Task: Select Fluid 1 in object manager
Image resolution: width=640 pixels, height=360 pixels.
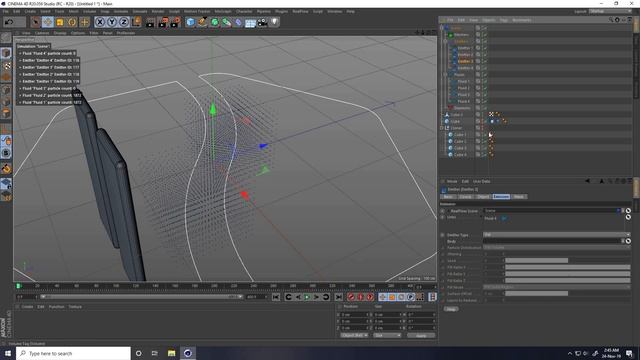Action: [x=463, y=81]
